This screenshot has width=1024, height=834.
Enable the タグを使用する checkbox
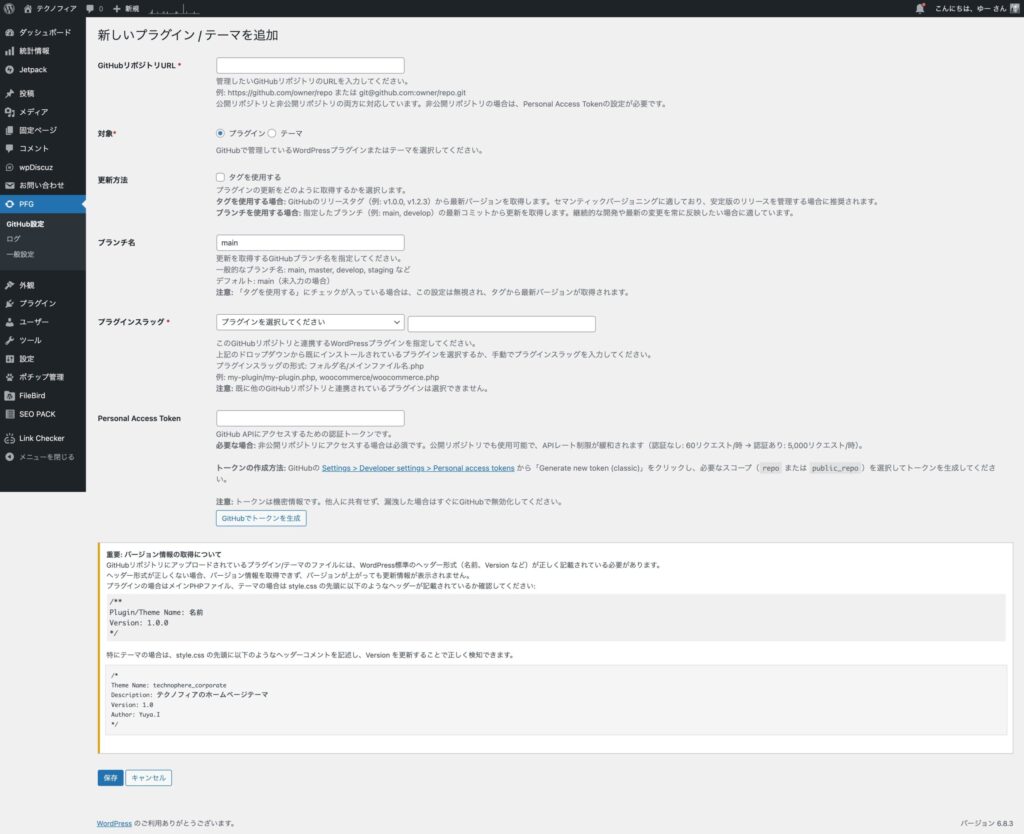tap(221, 177)
